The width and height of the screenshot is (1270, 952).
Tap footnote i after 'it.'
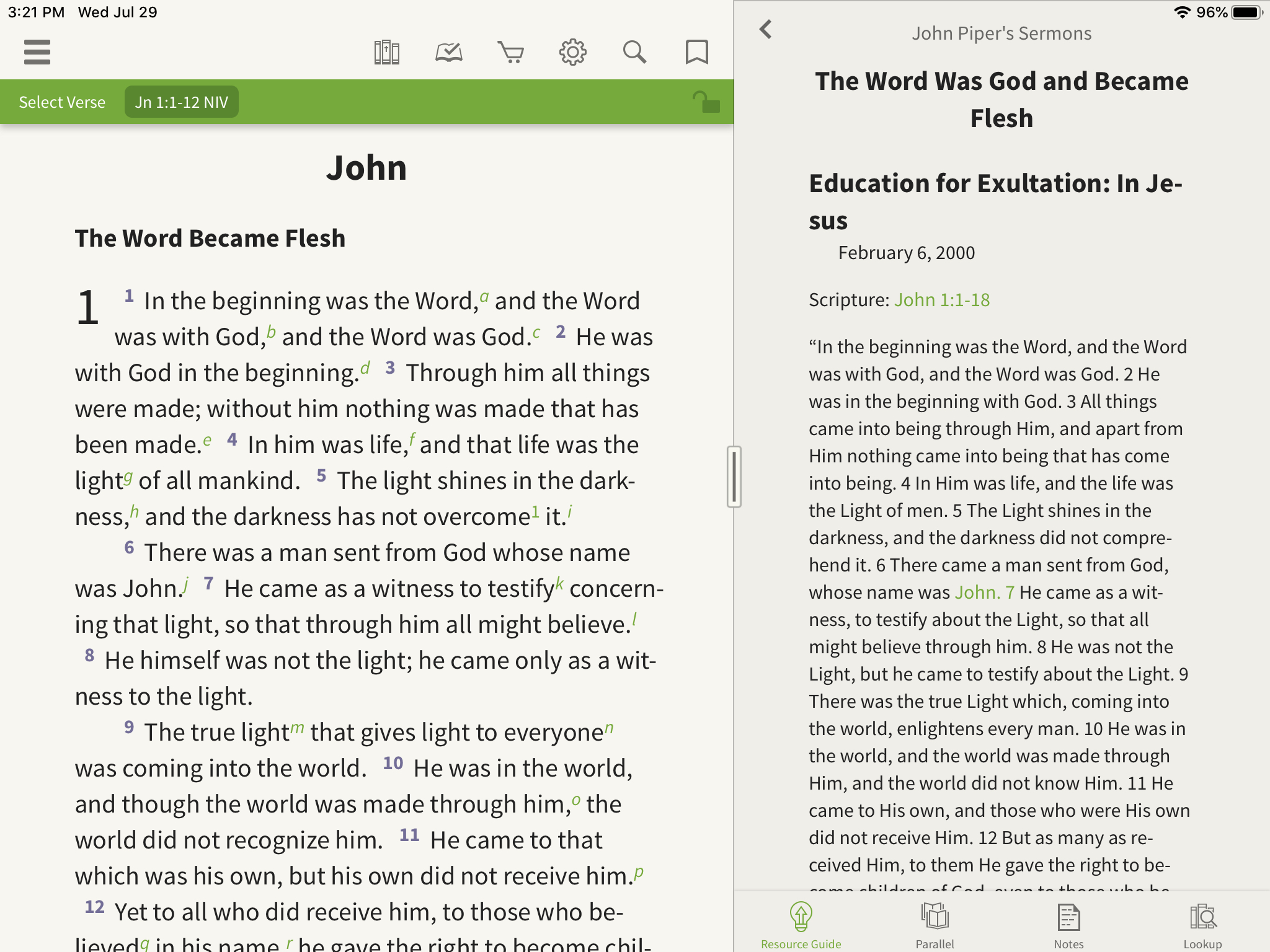click(570, 512)
